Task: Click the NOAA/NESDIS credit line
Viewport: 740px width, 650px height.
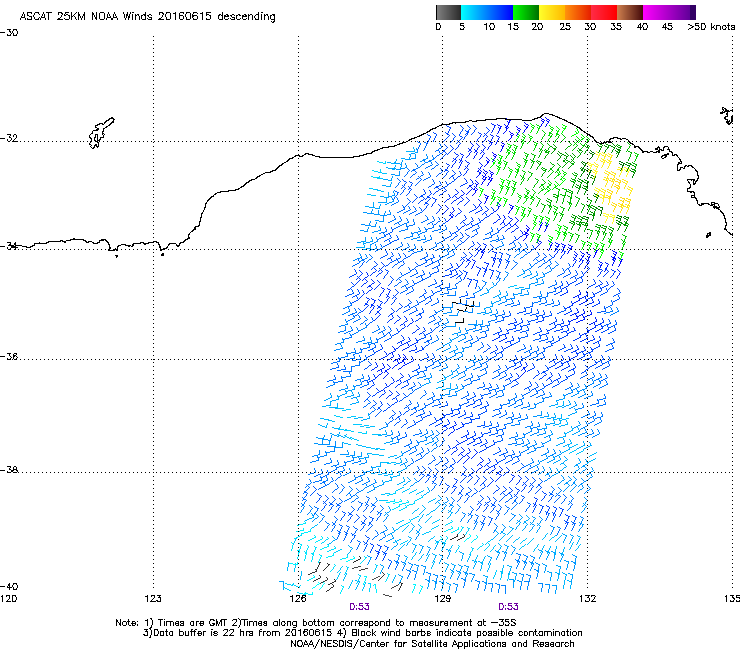Action: [432, 644]
